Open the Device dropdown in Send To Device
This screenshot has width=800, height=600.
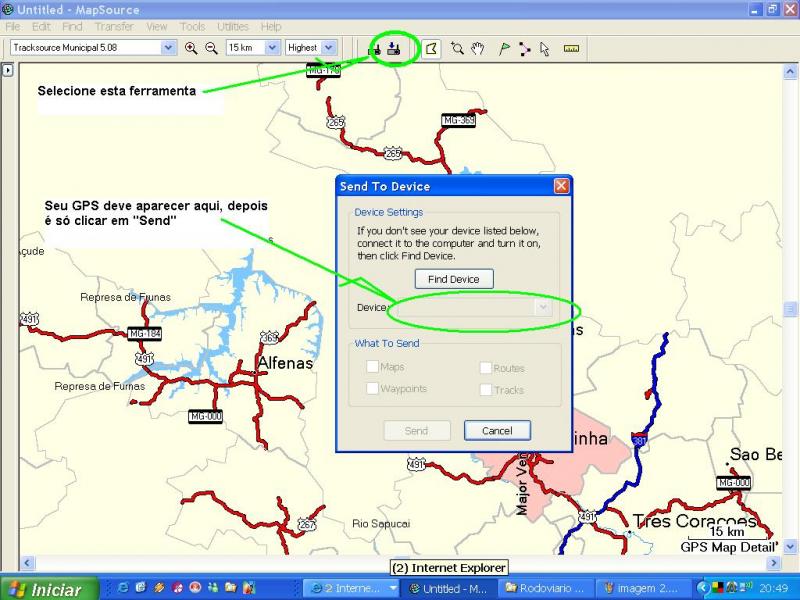(543, 307)
